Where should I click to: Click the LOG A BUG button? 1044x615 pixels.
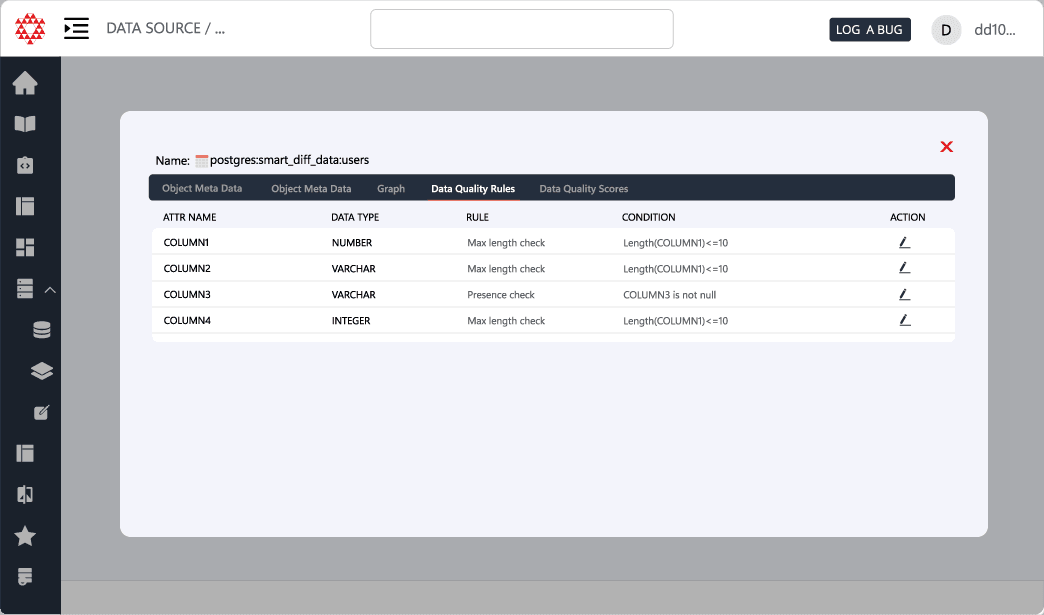pyautogui.click(x=869, y=29)
